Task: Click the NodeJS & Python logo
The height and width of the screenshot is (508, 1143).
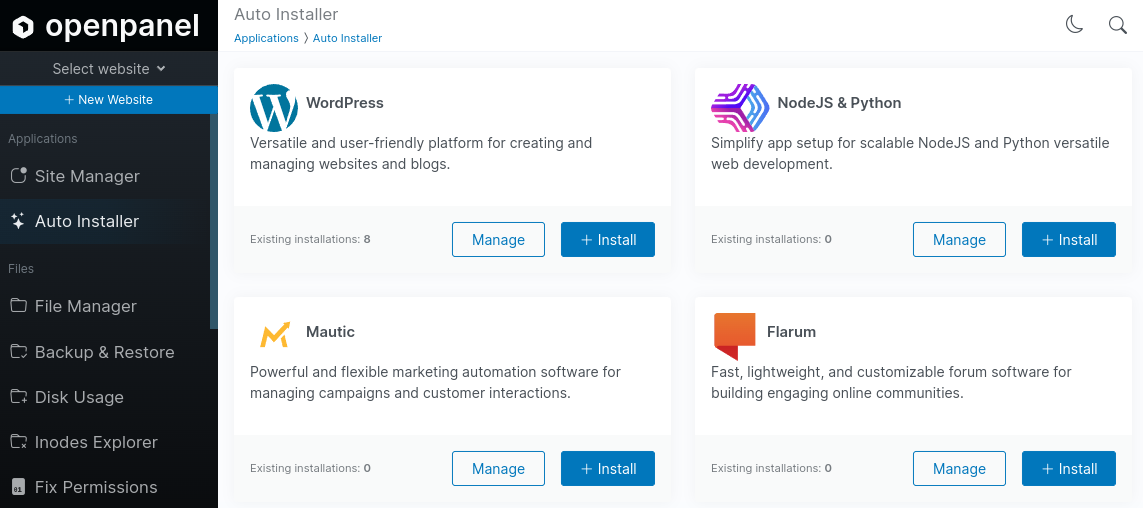Action: pyautogui.click(x=740, y=107)
